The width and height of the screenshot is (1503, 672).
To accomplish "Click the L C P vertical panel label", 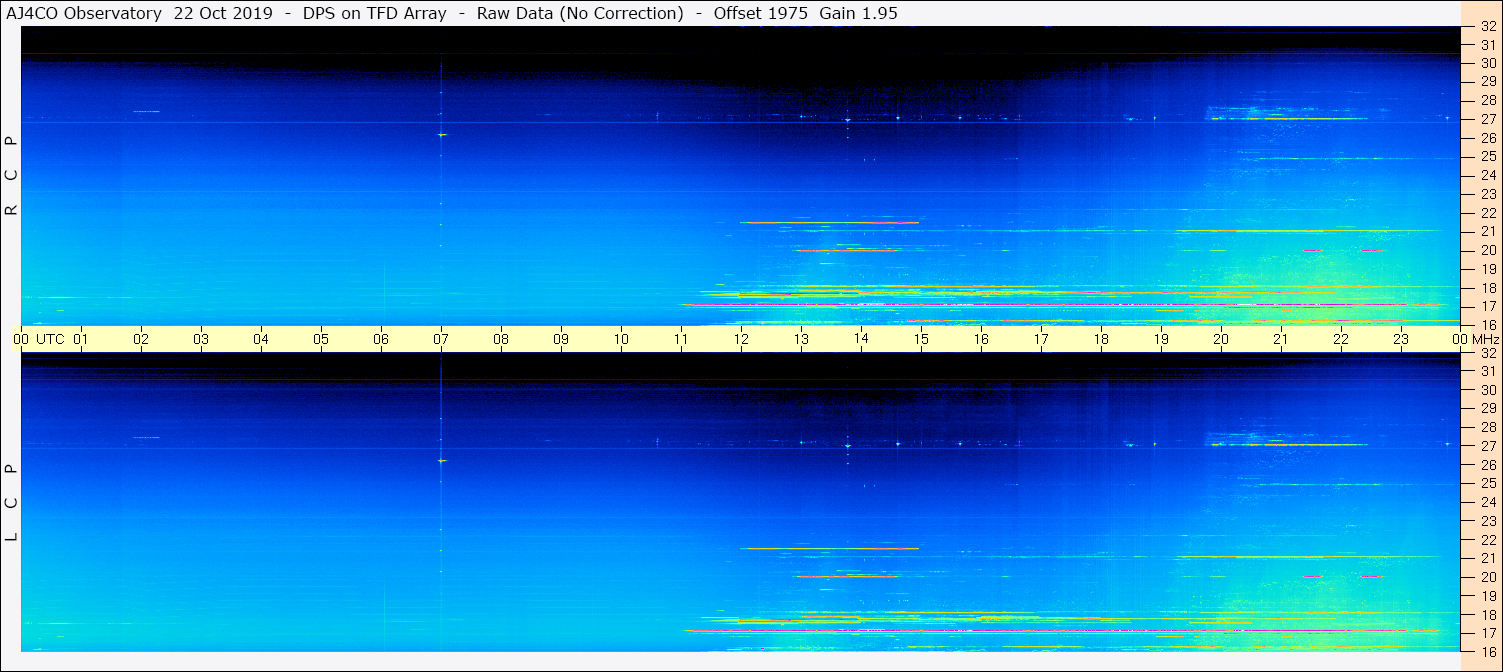I will [11, 502].
